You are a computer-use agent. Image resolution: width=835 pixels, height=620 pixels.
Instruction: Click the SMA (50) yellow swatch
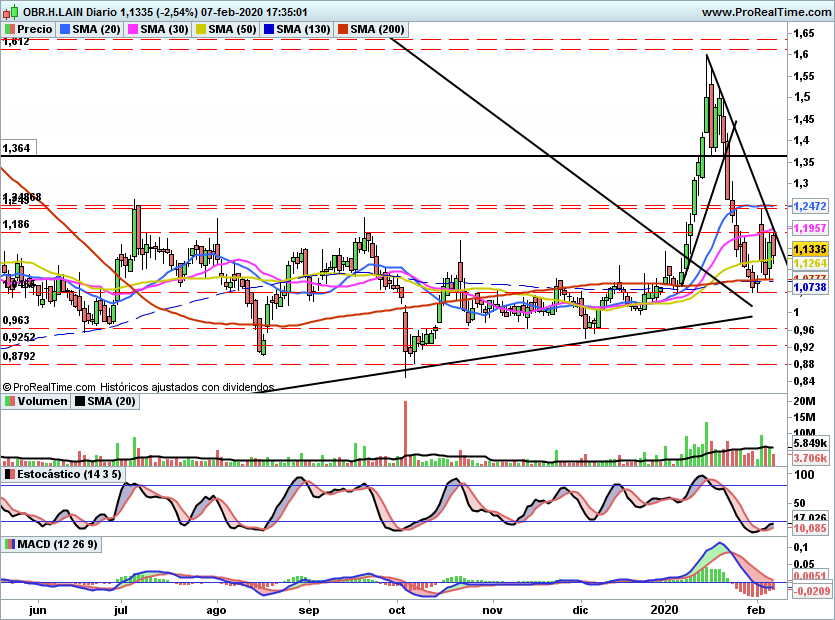point(201,29)
